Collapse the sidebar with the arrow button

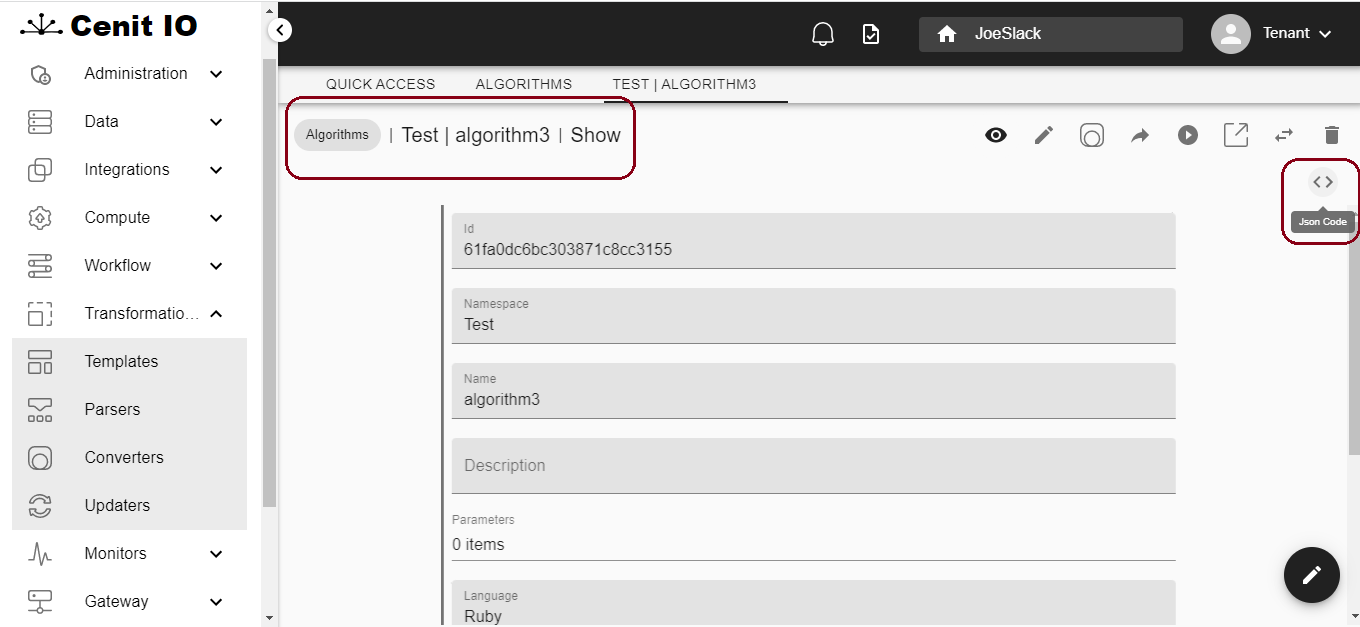tap(281, 31)
